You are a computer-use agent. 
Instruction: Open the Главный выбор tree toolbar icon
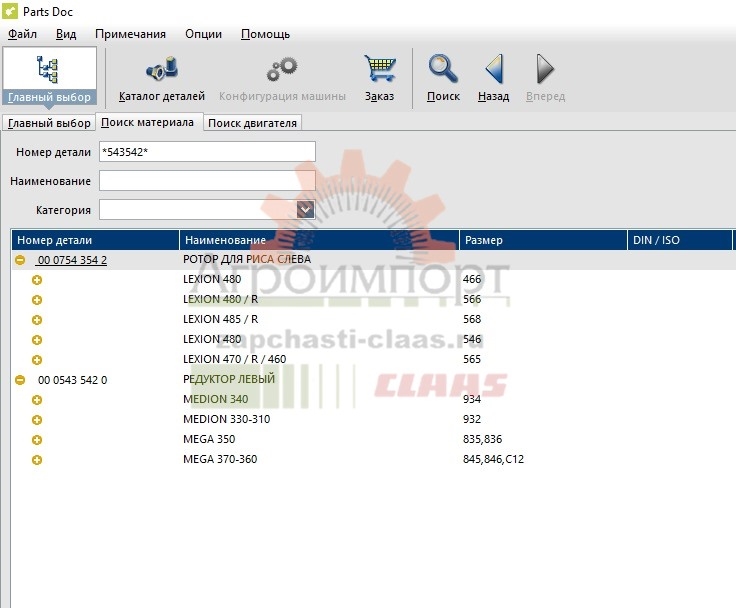pyautogui.click(x=49, y=75)
